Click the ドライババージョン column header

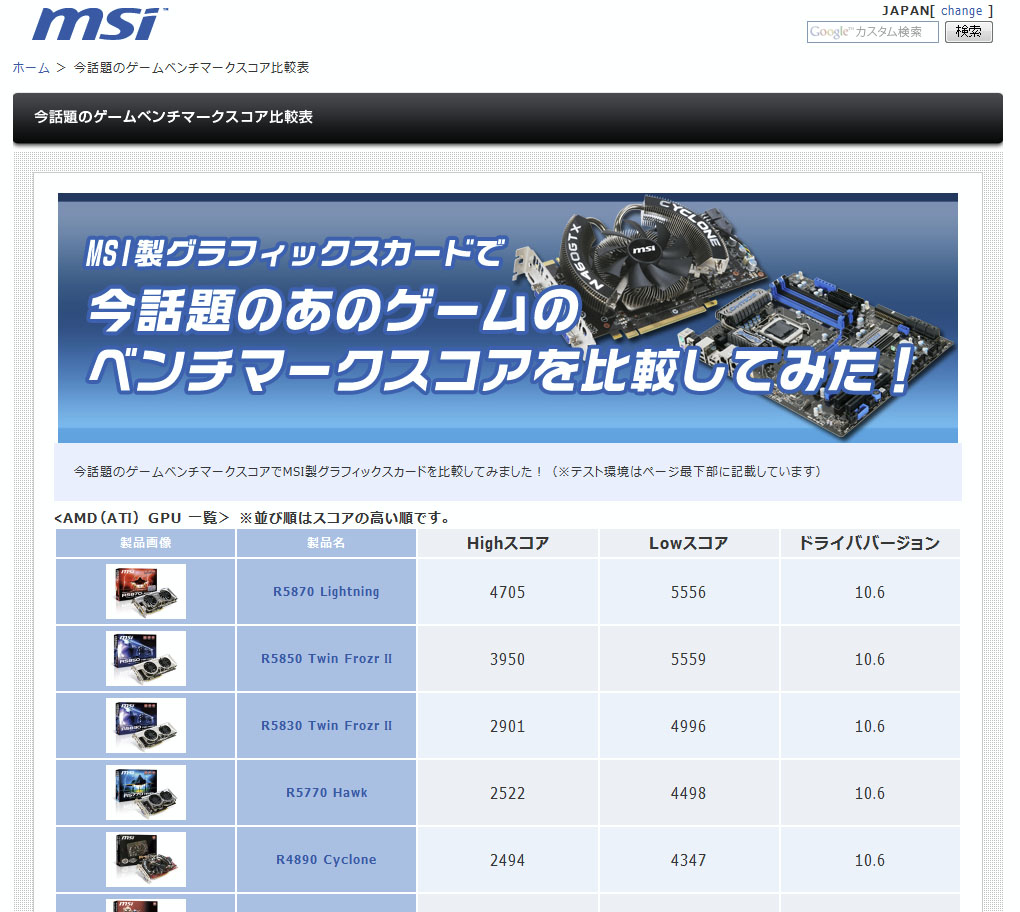pos(870,543)
